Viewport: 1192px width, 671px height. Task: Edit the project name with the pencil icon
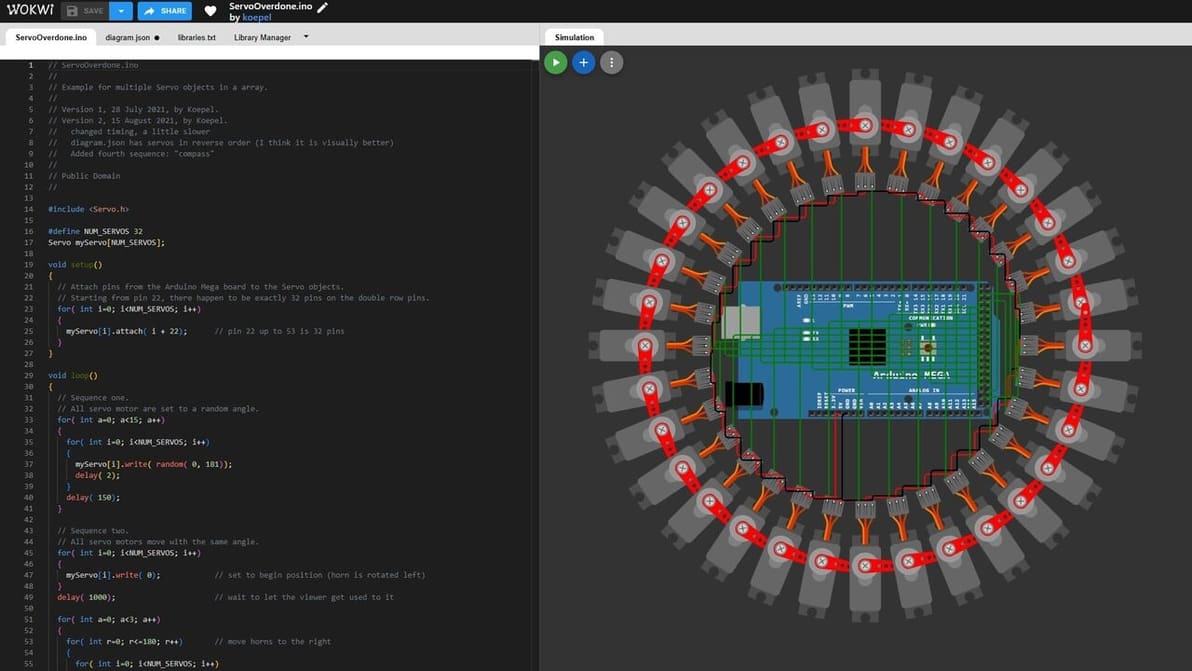coord(322,7)
